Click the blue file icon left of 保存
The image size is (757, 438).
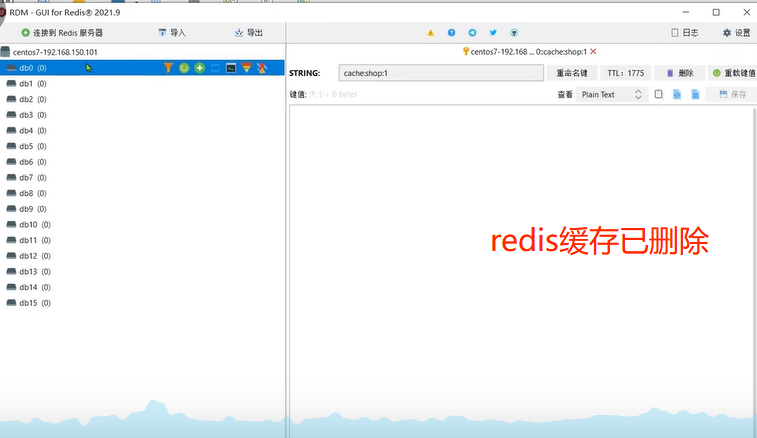point(695,94)
